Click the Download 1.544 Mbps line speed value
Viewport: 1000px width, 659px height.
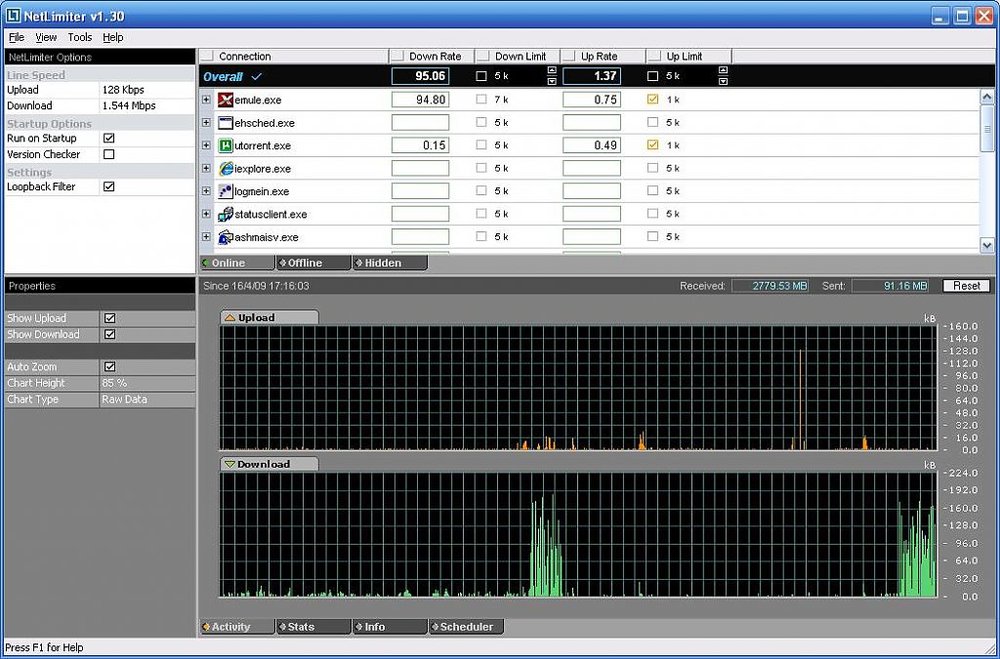pos(129,106)
